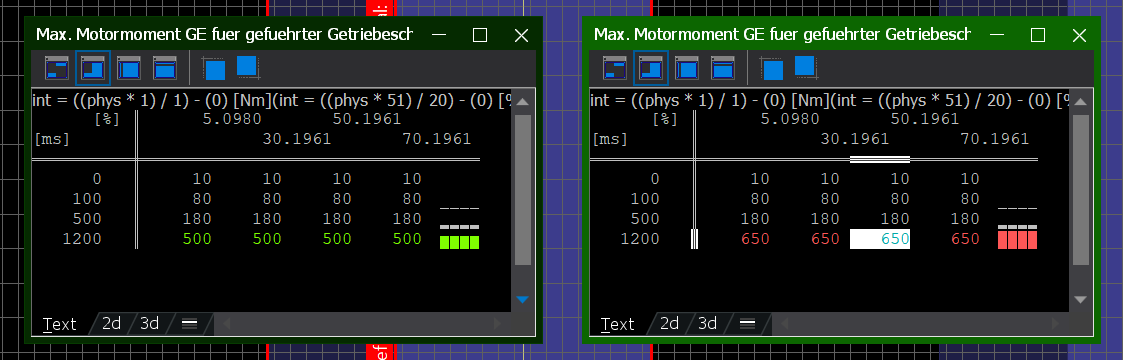Select fourth layout icon in right window toolbar
The height and width of the screenshot is (360, 1123).
pos(723,69)
